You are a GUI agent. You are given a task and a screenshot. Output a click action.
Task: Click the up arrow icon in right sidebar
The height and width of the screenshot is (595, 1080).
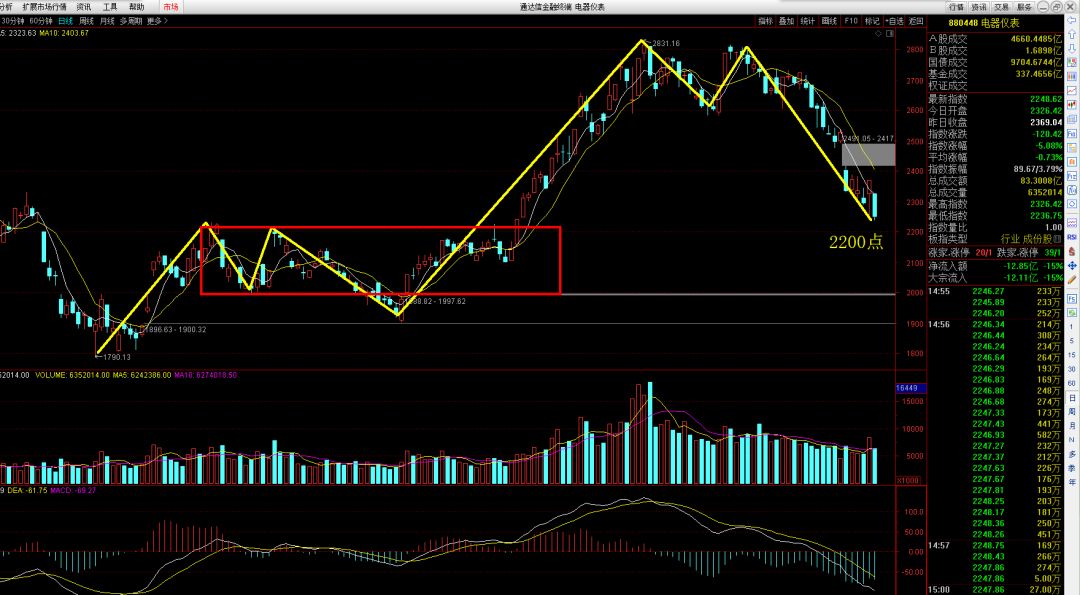coord(1072,34)
